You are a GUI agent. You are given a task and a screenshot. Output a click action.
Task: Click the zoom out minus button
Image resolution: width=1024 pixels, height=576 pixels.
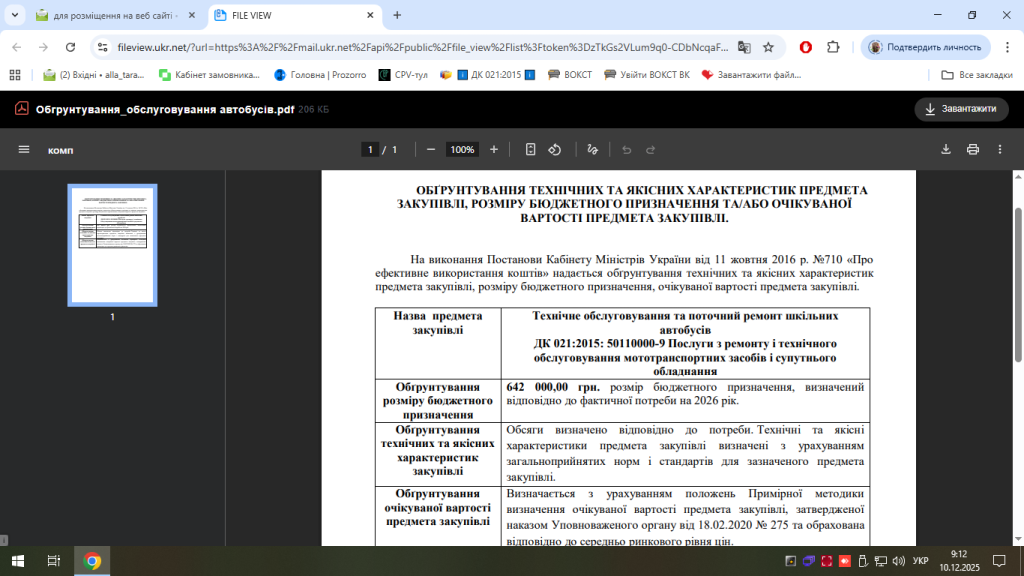click(x=431, y=150)
